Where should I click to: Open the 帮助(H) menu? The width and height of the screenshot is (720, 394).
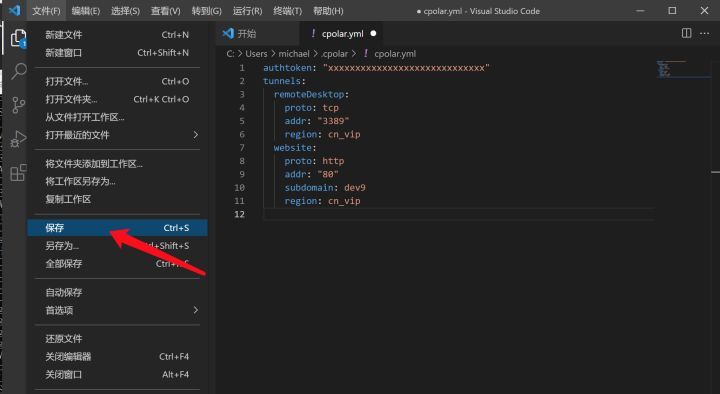(328, 11)
